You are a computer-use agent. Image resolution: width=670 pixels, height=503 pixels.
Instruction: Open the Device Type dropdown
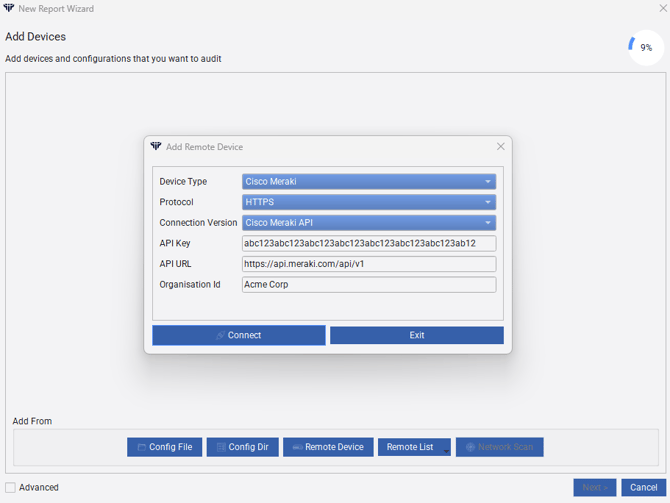pyautogui.click(x=369, y=182)
